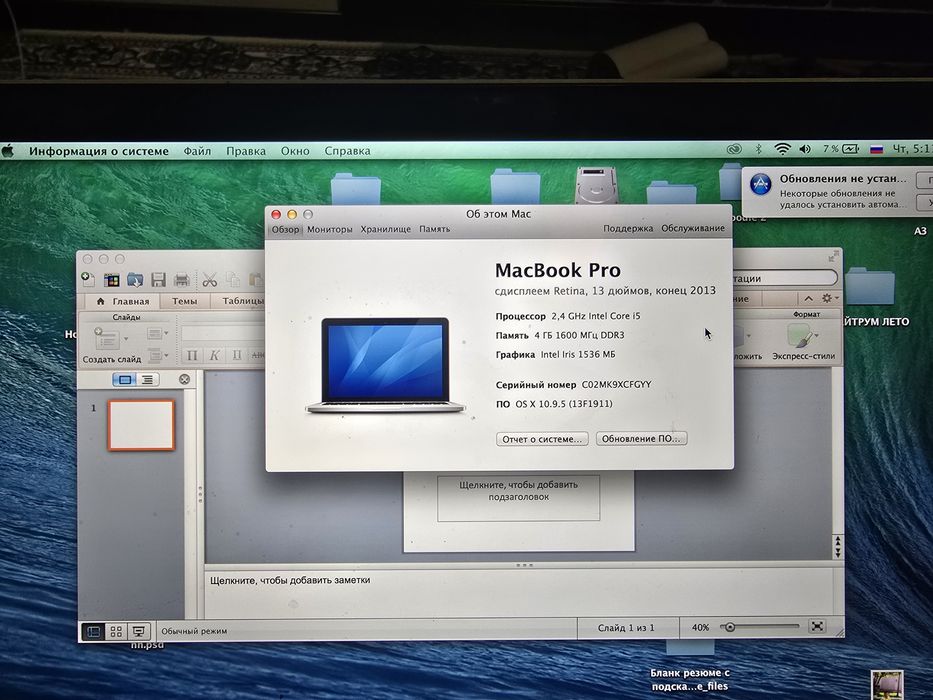The width and height of the screenshot is (933, 700).
Task: Click the scissors cut icon
Action: (209, 280)
